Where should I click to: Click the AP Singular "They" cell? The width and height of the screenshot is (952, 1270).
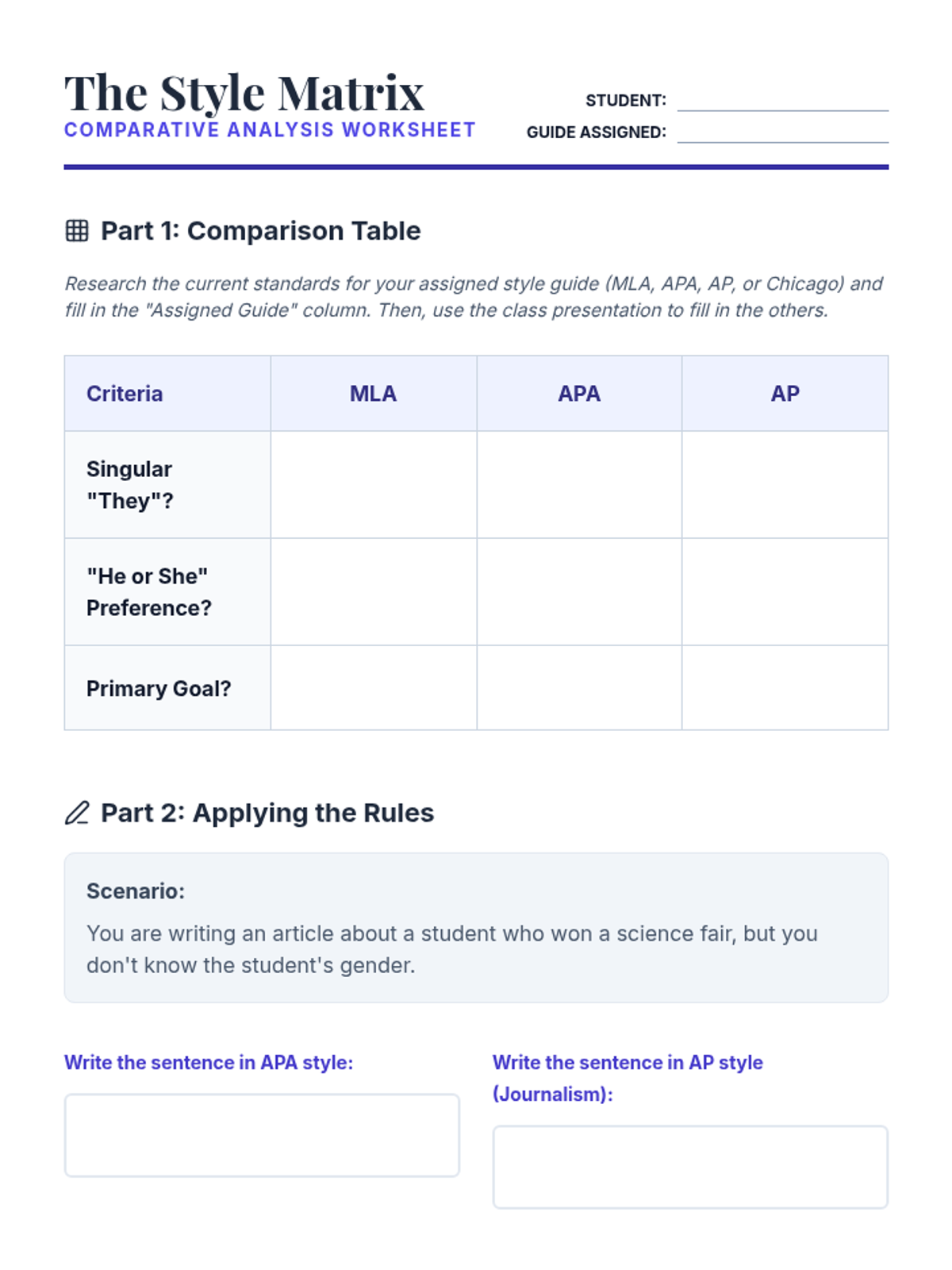[x=785, y=485]
